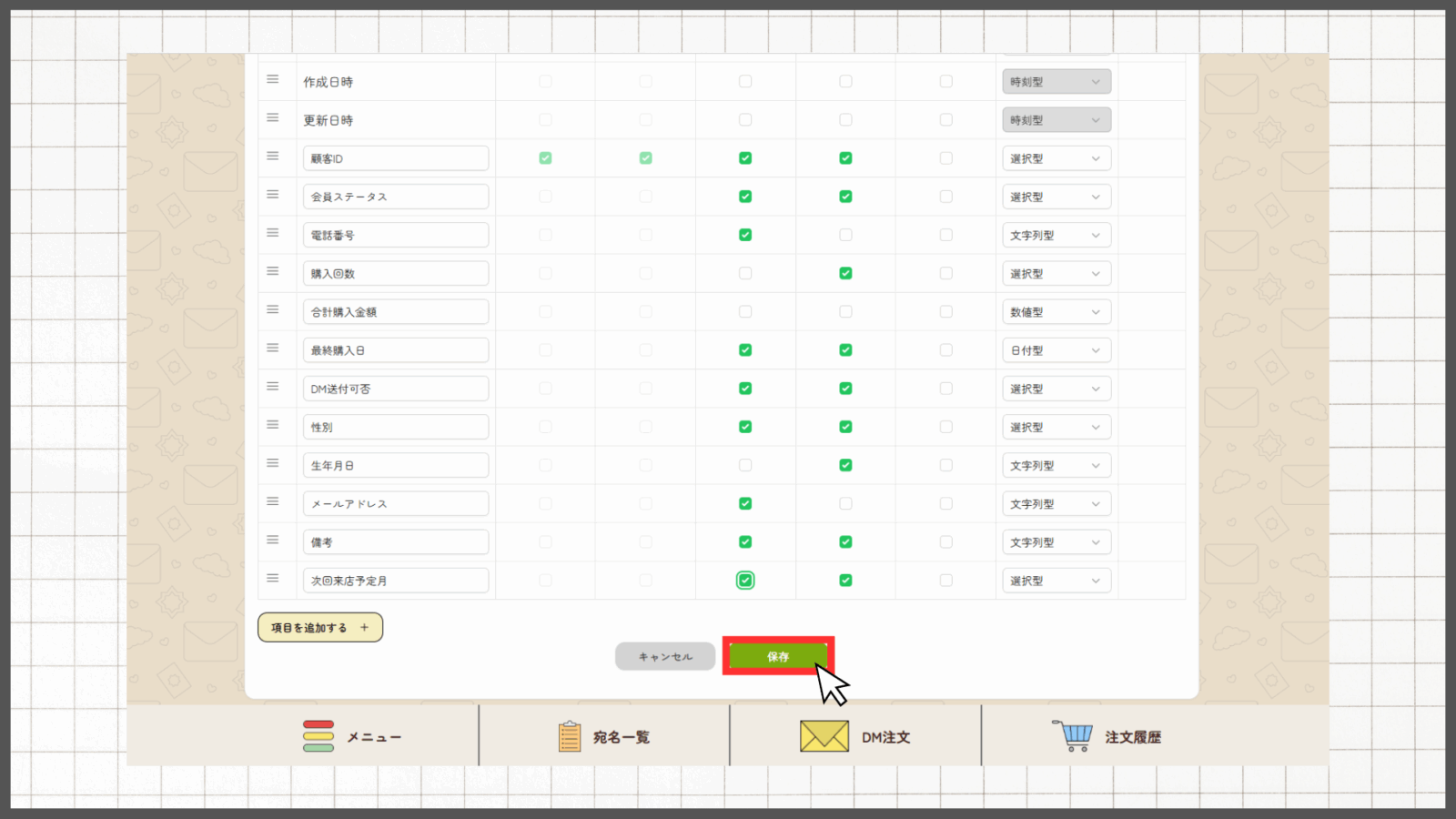Image resolution: width=1456 pixels, height=819 pixels.
Task: Click the envelope icon for DM注文
Action: point(824,736)
